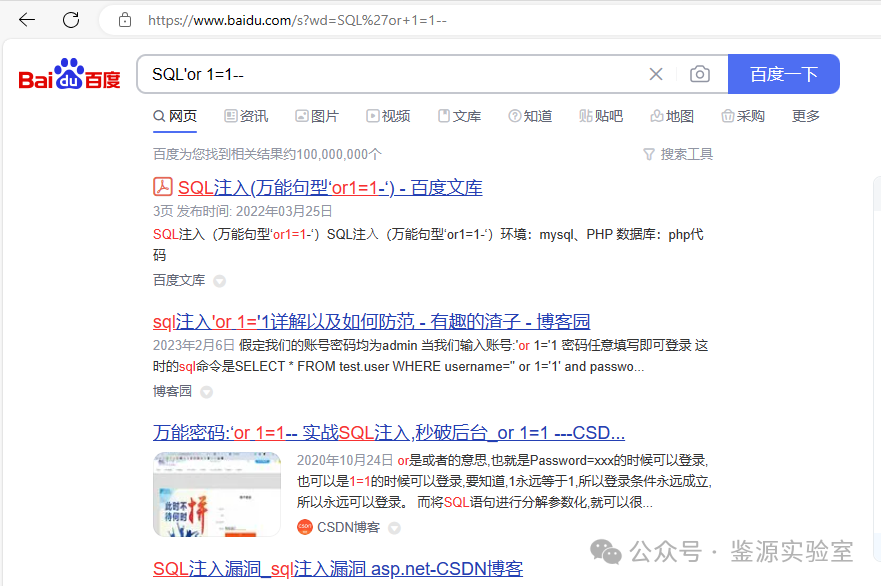Screen dimensions: 881x586
Task: Open 搜索工具 filter options
Action: [677, 154]
